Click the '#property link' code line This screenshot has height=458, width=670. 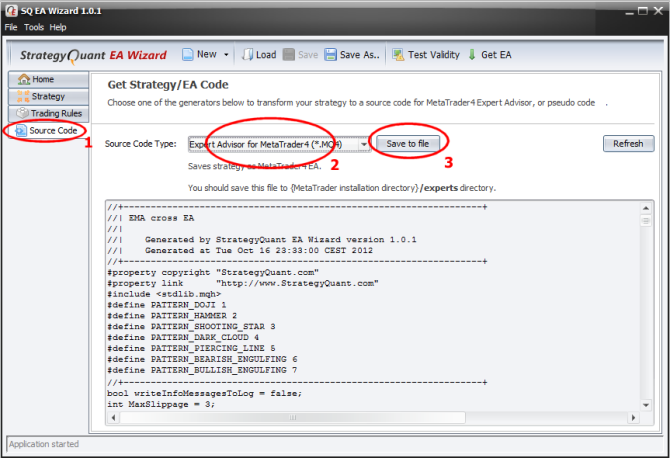pyautogui.click(x=243, y=283)
